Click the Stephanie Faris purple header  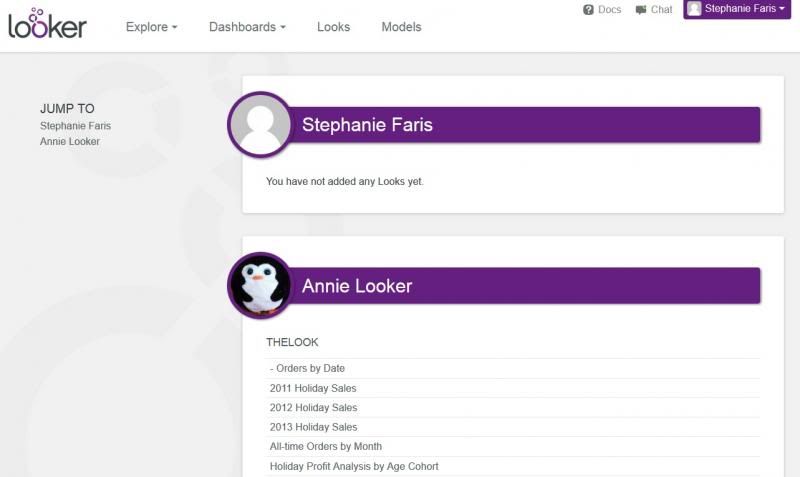click(x=526, y=124)
